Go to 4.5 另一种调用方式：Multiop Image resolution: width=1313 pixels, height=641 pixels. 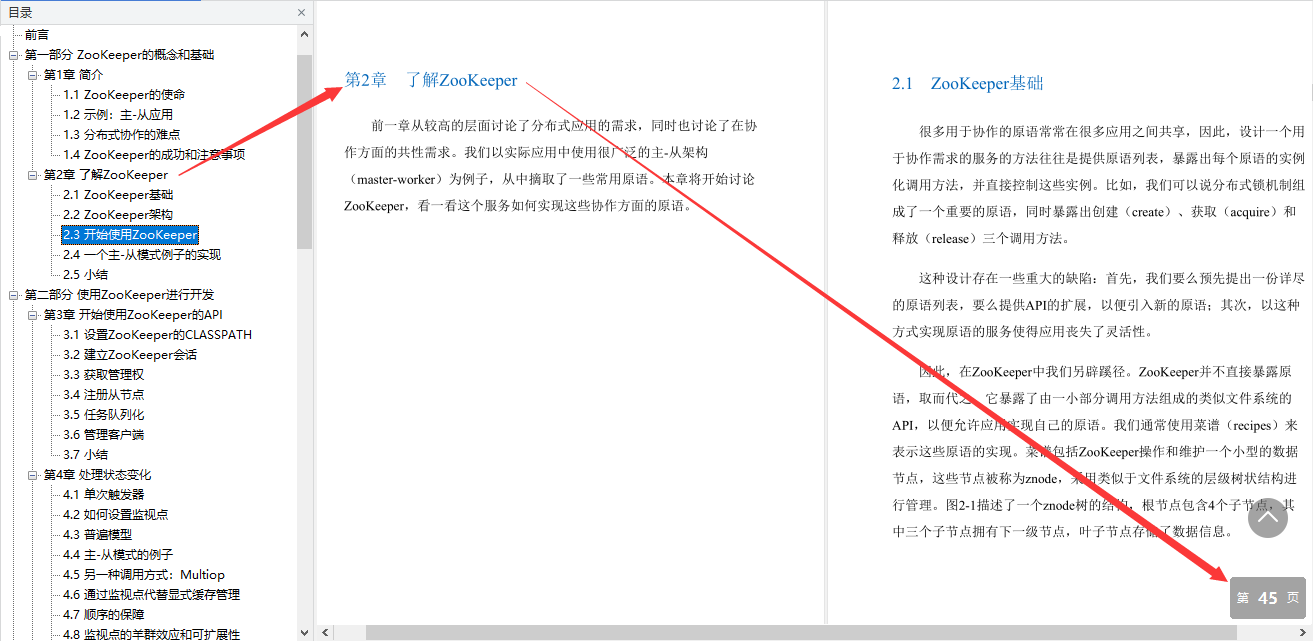[144, 575]
